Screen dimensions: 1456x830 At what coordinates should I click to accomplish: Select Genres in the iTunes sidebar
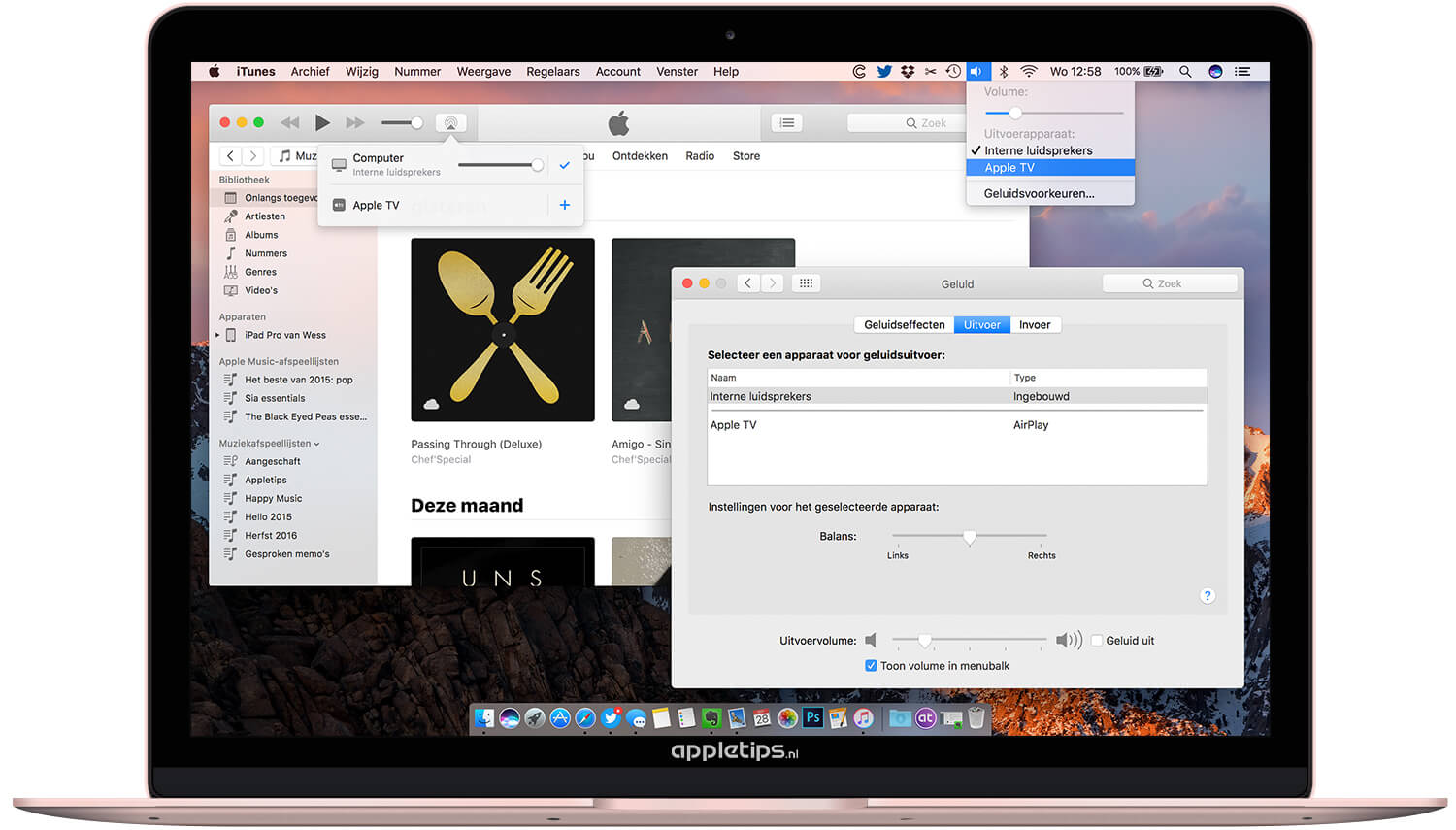[260, 272]
